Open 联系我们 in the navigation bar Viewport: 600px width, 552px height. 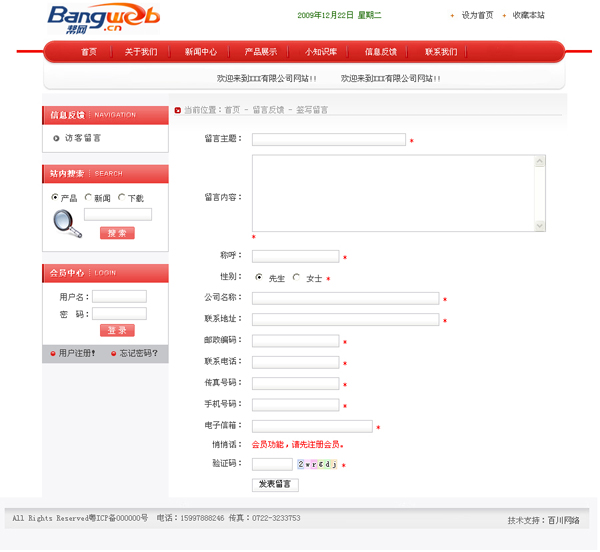(441, 52)
